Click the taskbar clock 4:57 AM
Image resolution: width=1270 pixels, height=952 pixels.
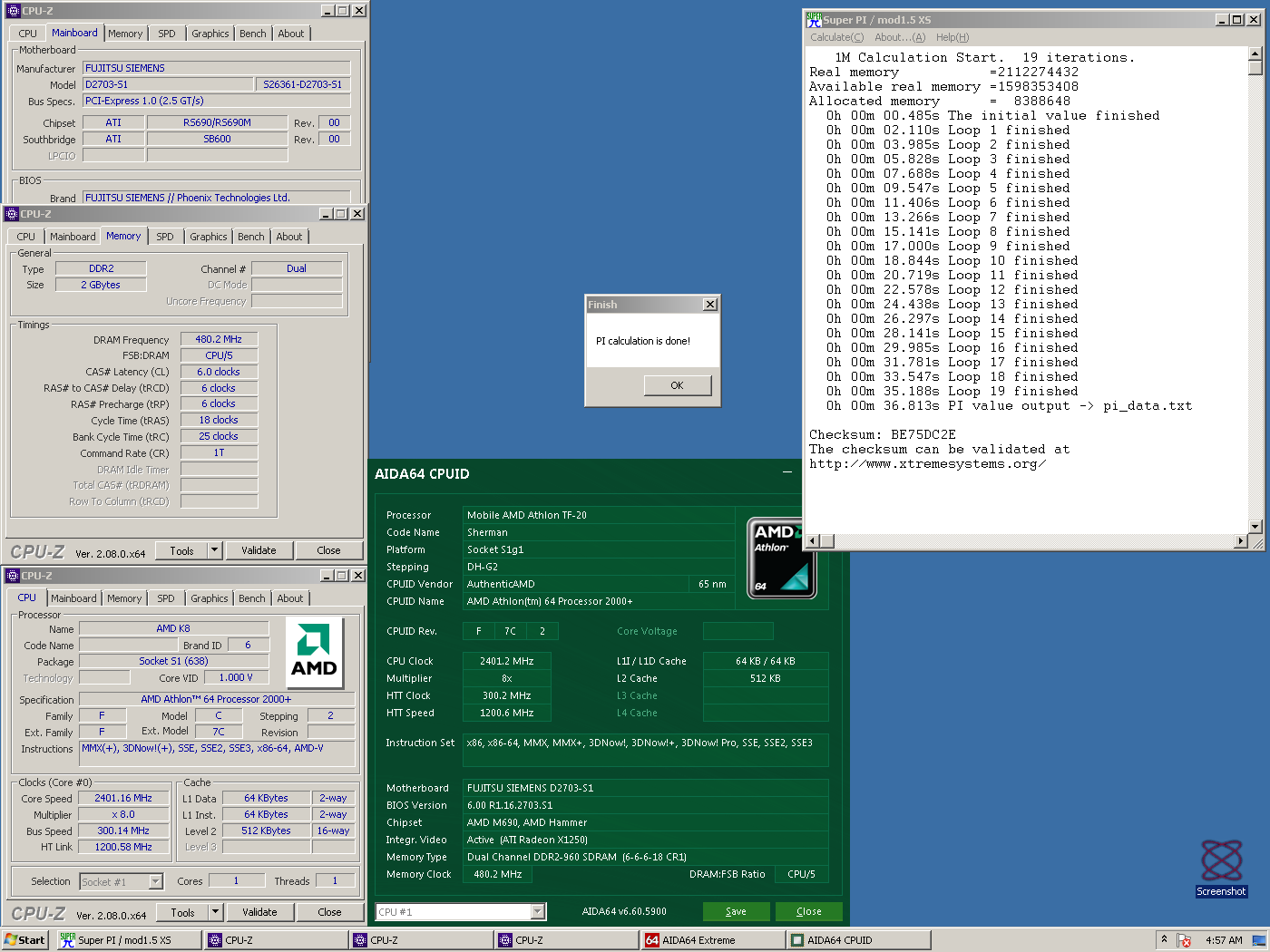(x=1224, y=940)
